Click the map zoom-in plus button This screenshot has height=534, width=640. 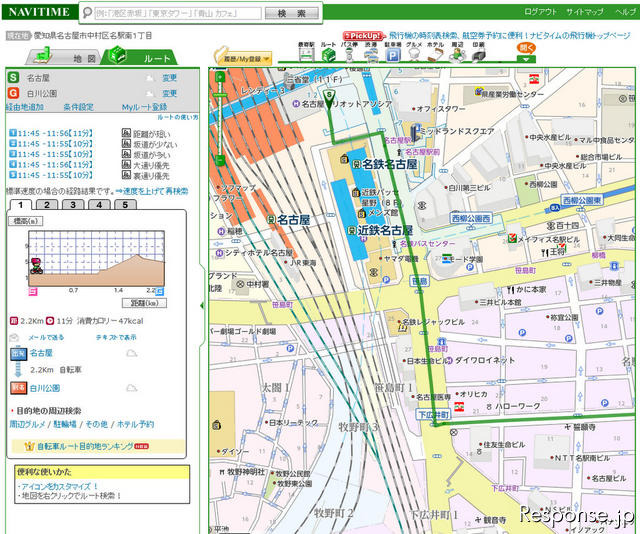(x=220, y=77)
